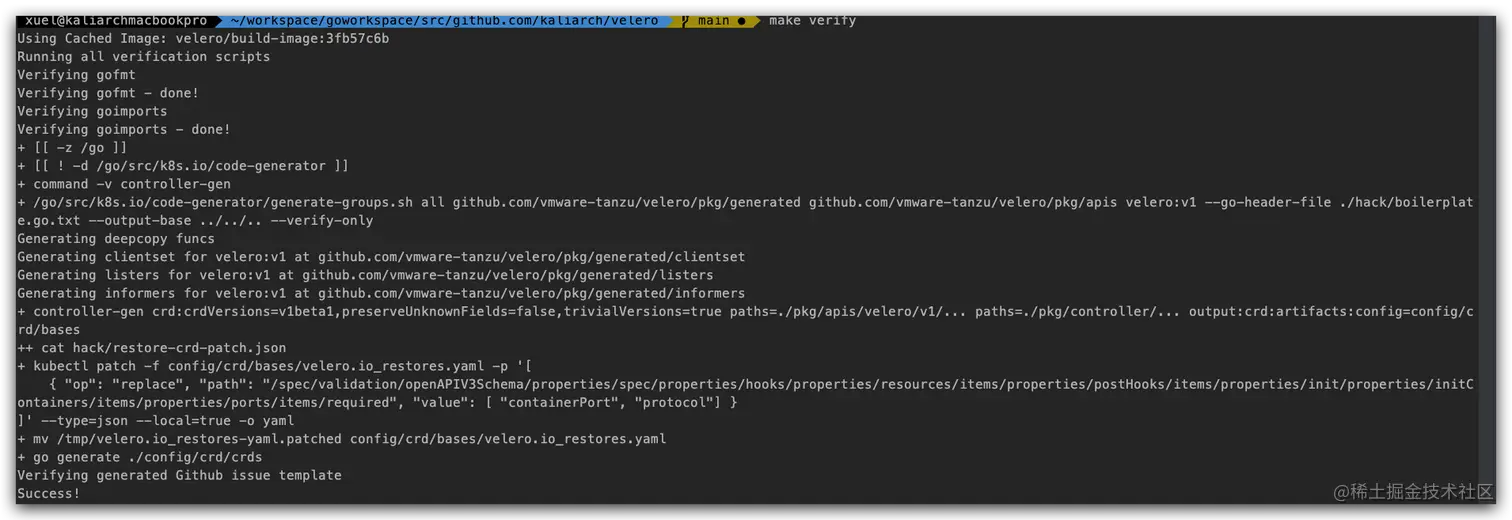
Task: Click the '--type=json --local=true -o yaml' line
Action: (x=156, y=420)
